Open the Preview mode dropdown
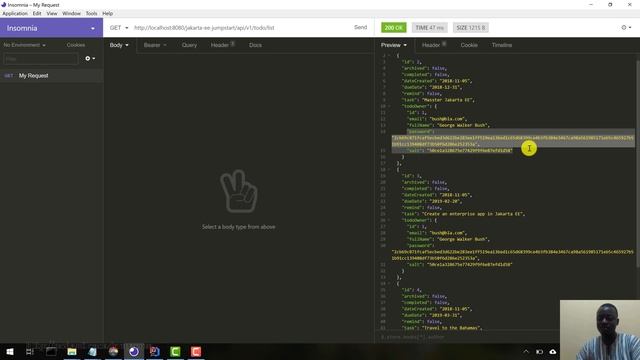The image size is (640, 360). [x=394, y=45]
